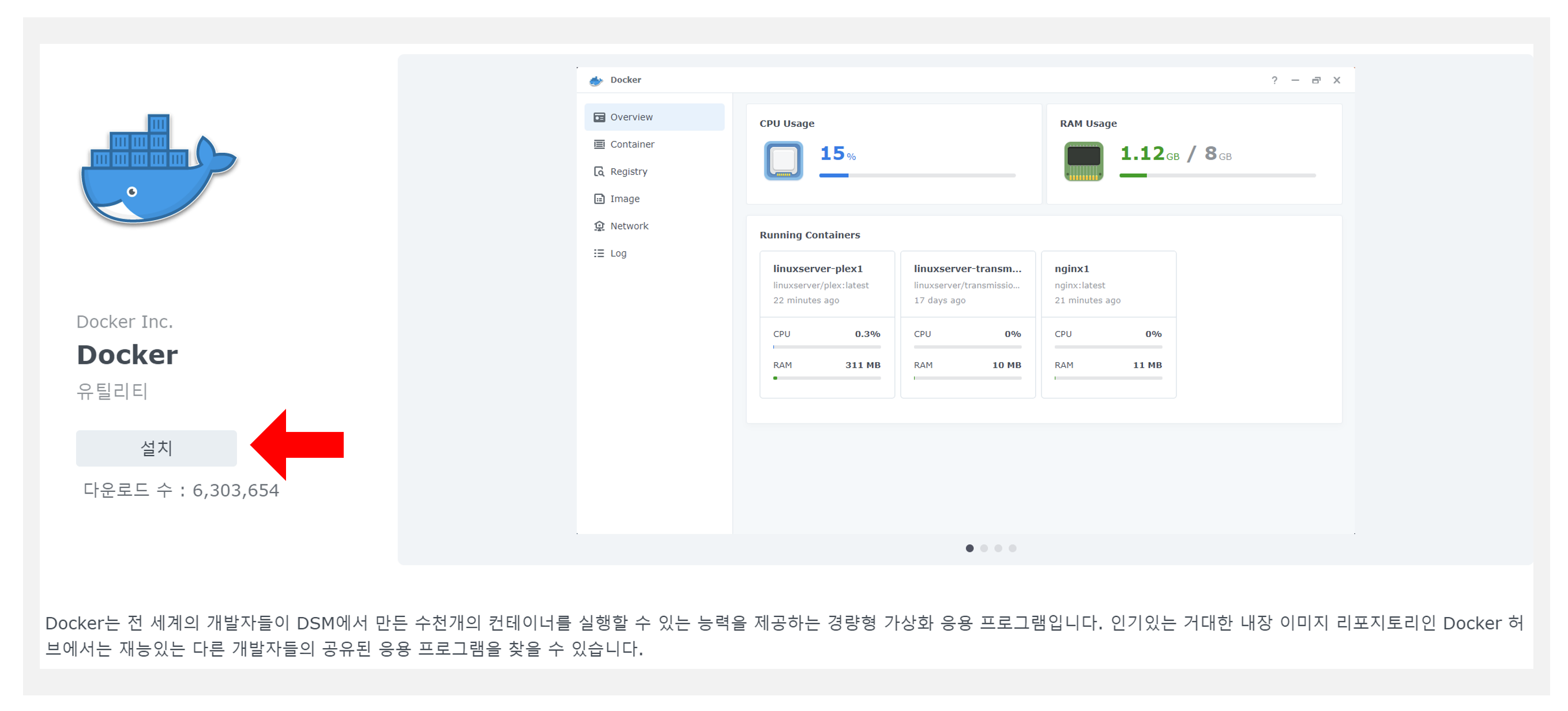Open the Registry section
Image resolution: width=1568 pixels, height=711 pixels.
(x=655, y=172)
